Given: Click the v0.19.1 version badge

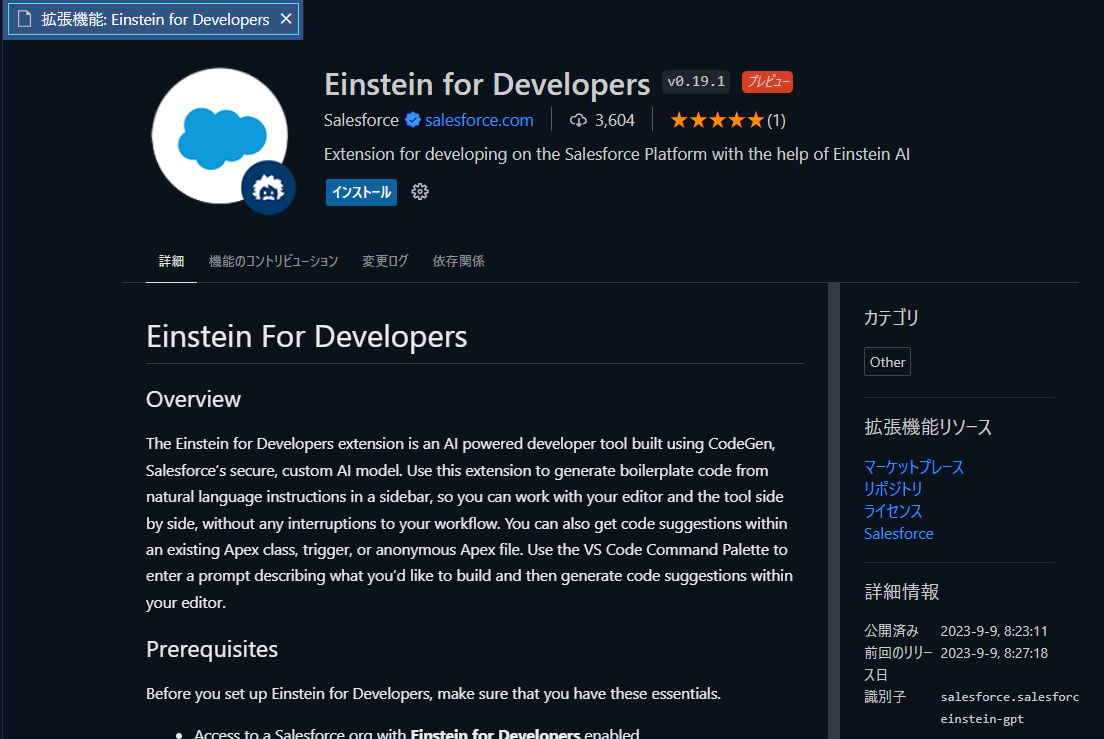Looking at the screenshot, I should pyautogui.click(x=696, y=82).
